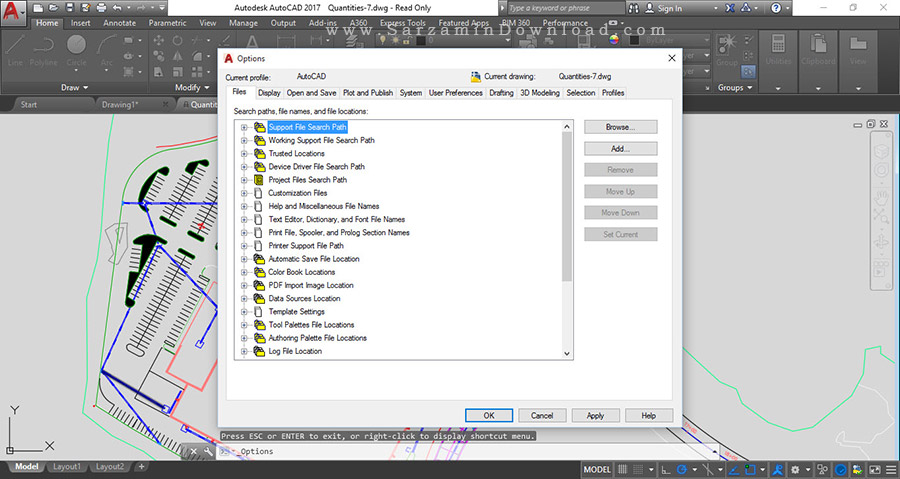900x479 pixels.
Task: Click the Save disk icon
Action: click(69, 8)
